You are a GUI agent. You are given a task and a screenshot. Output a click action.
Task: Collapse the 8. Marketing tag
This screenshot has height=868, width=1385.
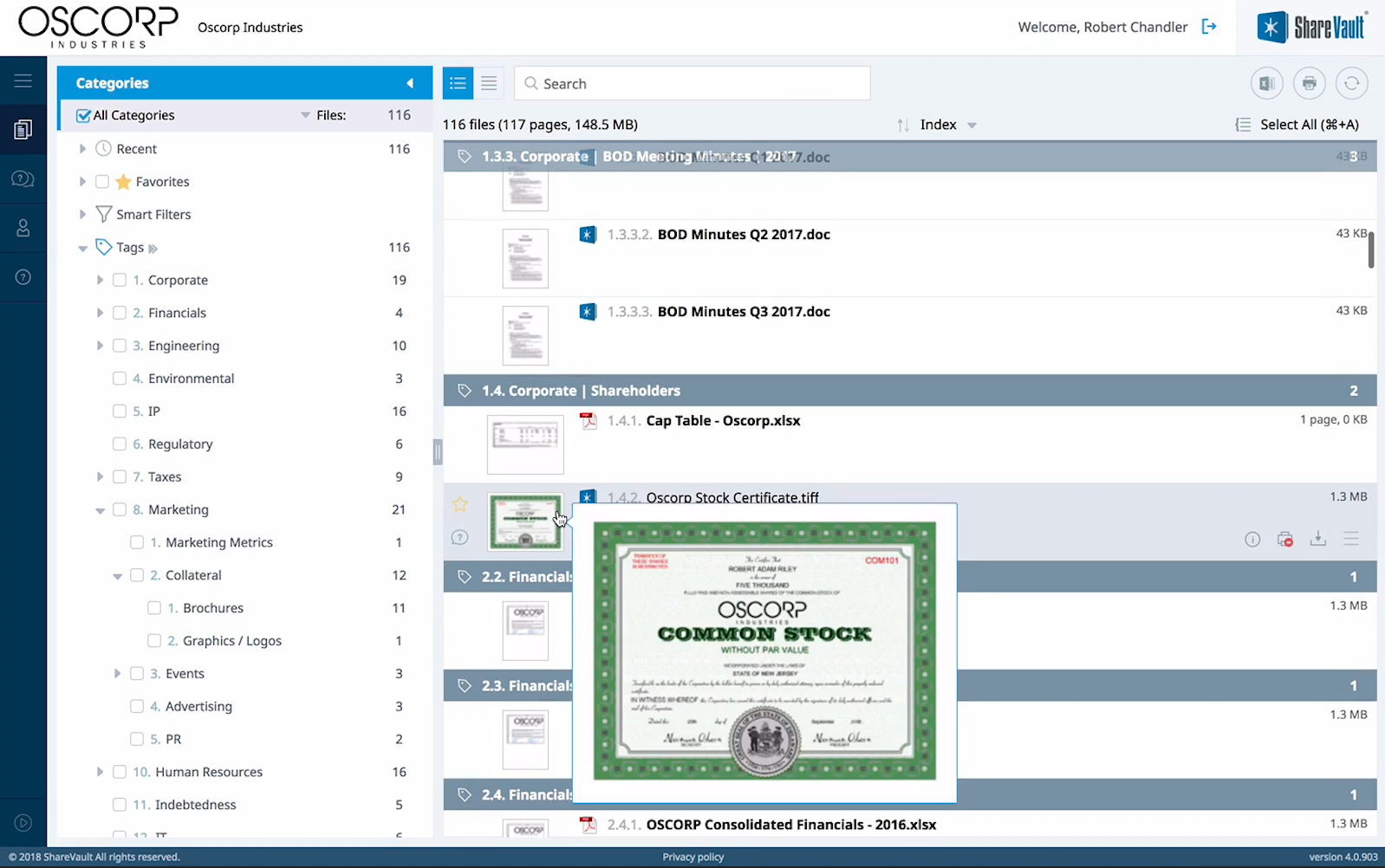[x=100, y=511]
